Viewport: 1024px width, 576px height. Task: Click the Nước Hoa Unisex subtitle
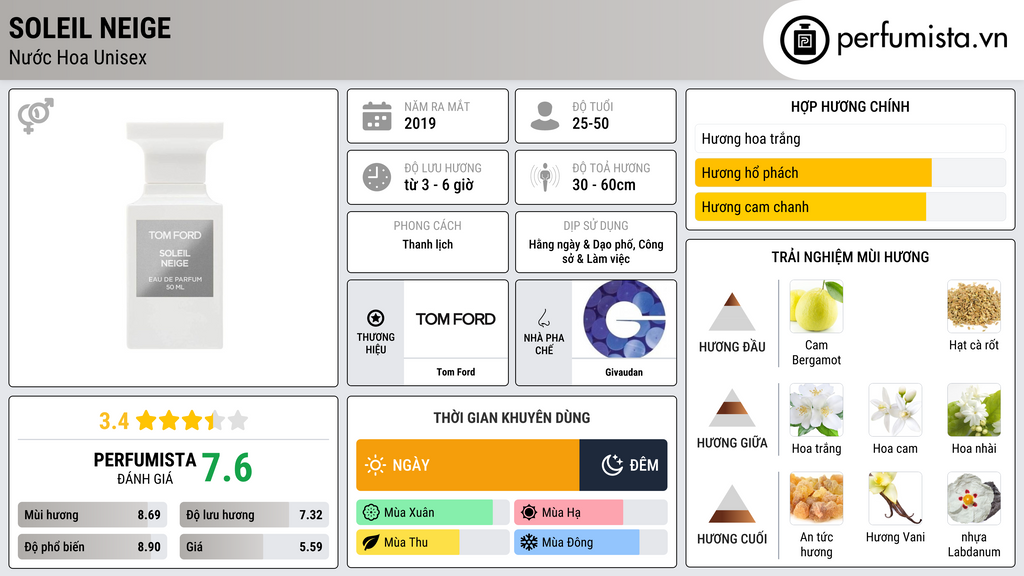(x=78, y=57)
